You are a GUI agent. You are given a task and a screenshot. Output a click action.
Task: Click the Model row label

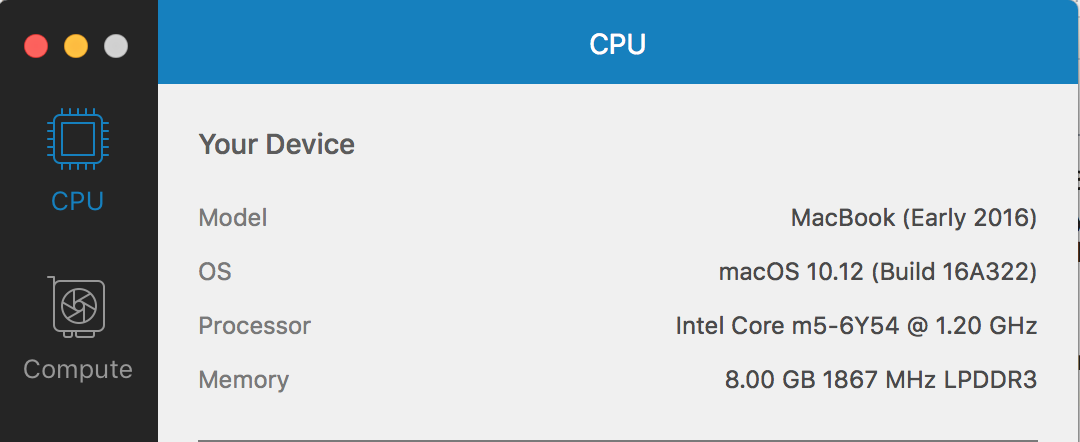click(233, 217)
